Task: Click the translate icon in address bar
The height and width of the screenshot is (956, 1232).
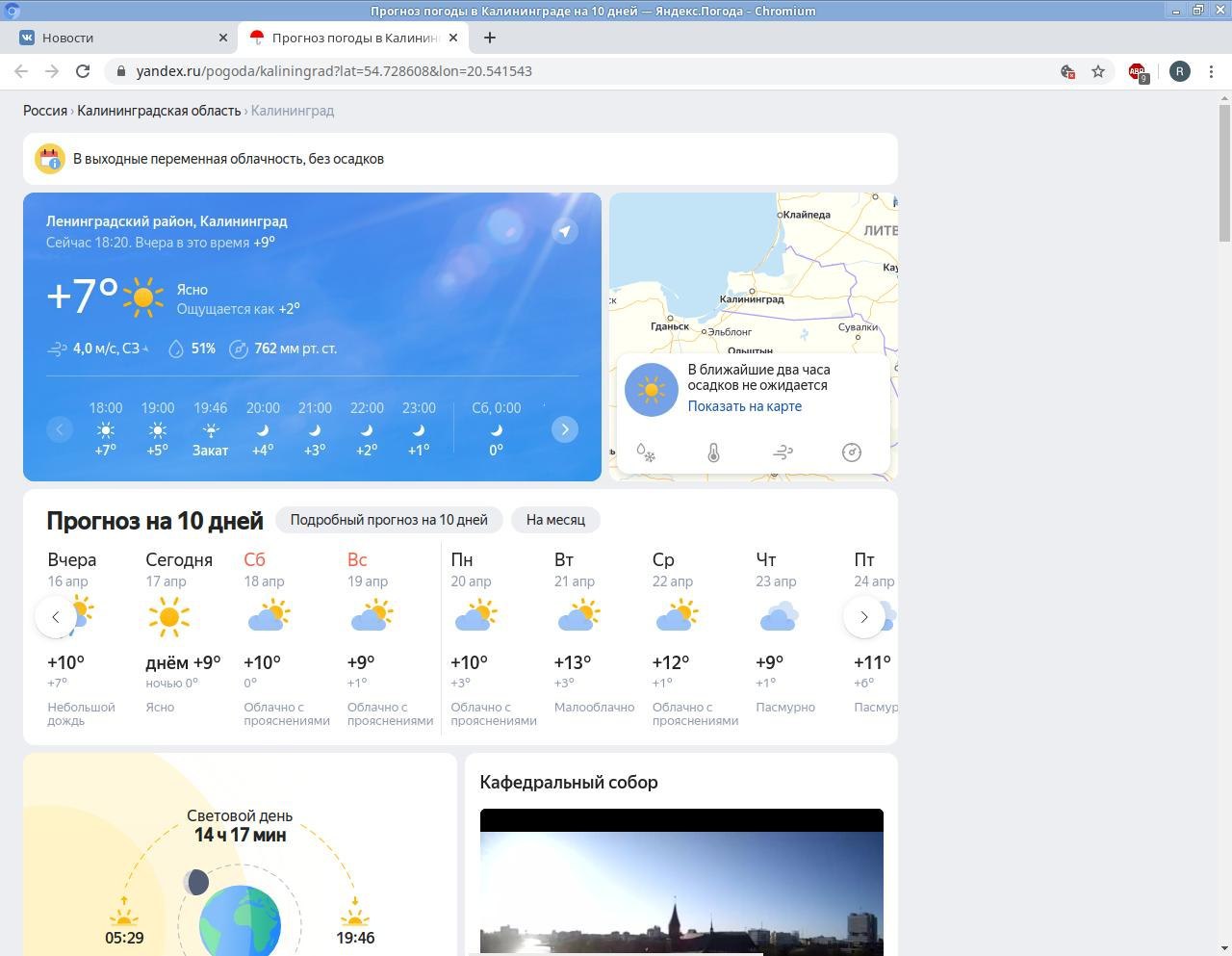Action: click(1067, 71)
